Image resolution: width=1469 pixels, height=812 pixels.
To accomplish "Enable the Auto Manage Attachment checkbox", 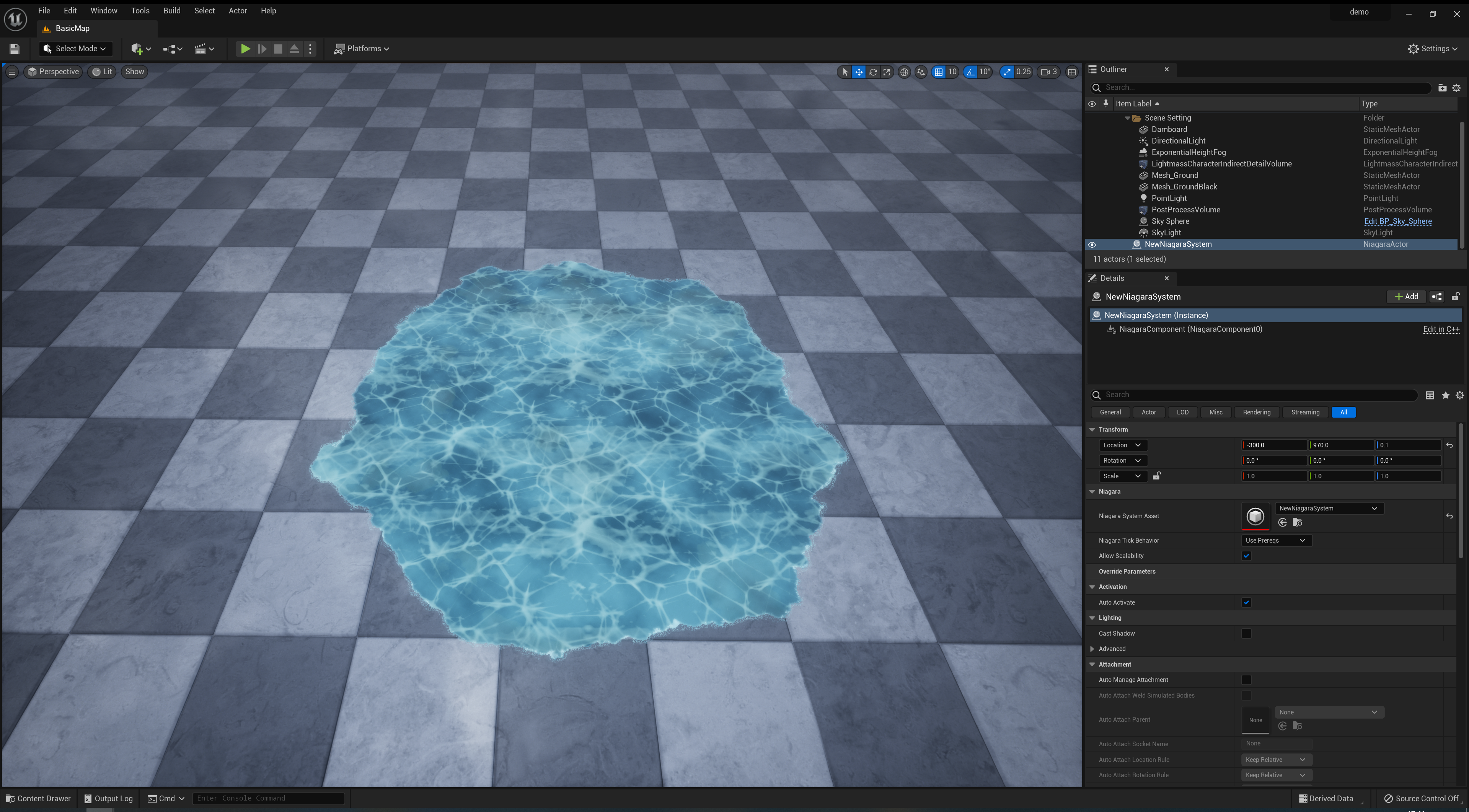I will click(1247, 680).
